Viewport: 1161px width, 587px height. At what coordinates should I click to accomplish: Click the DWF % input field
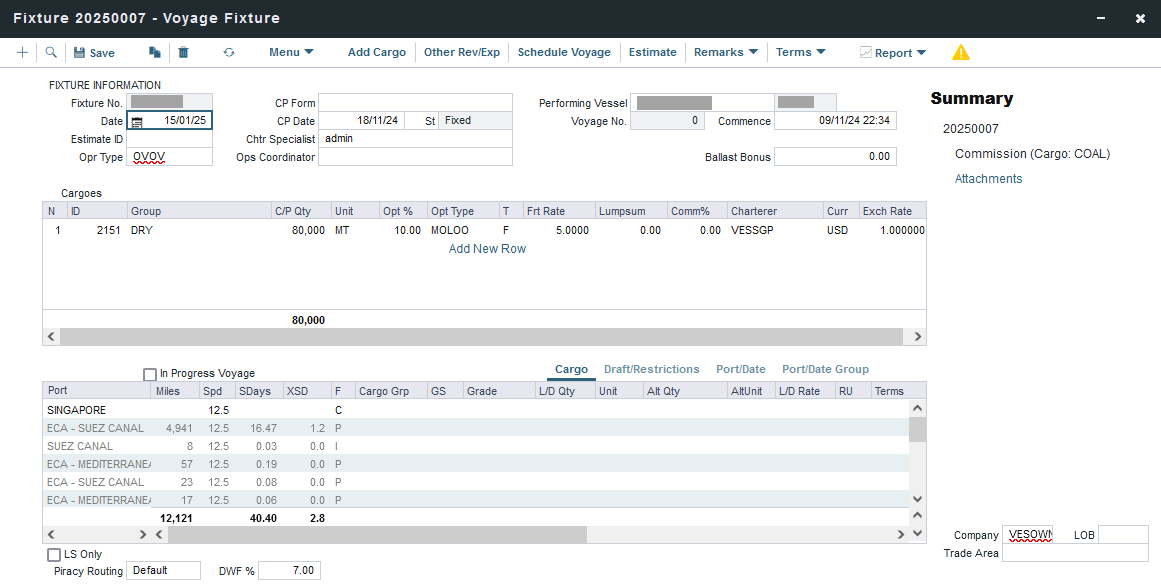[x=289, y=570]
